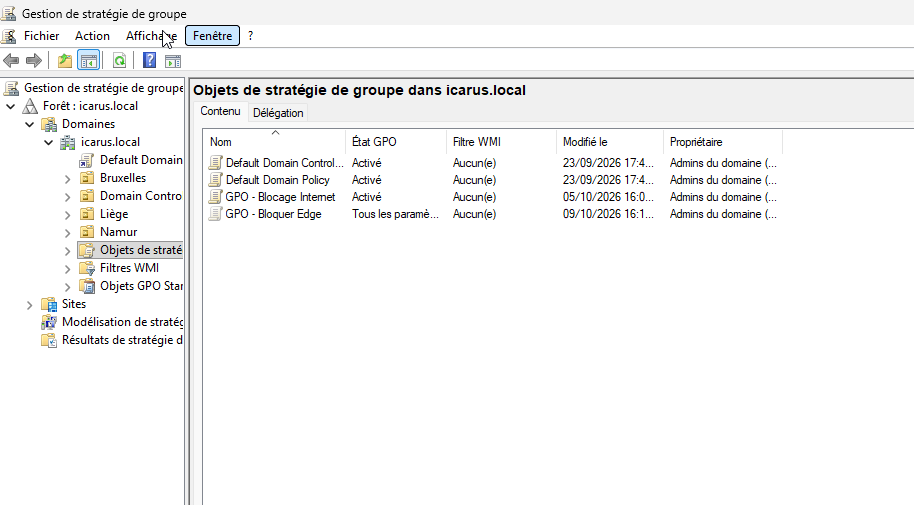Click the 09/10/2026 modified date cell
Viewport: 914px width, 505px height.
[608, 214]
